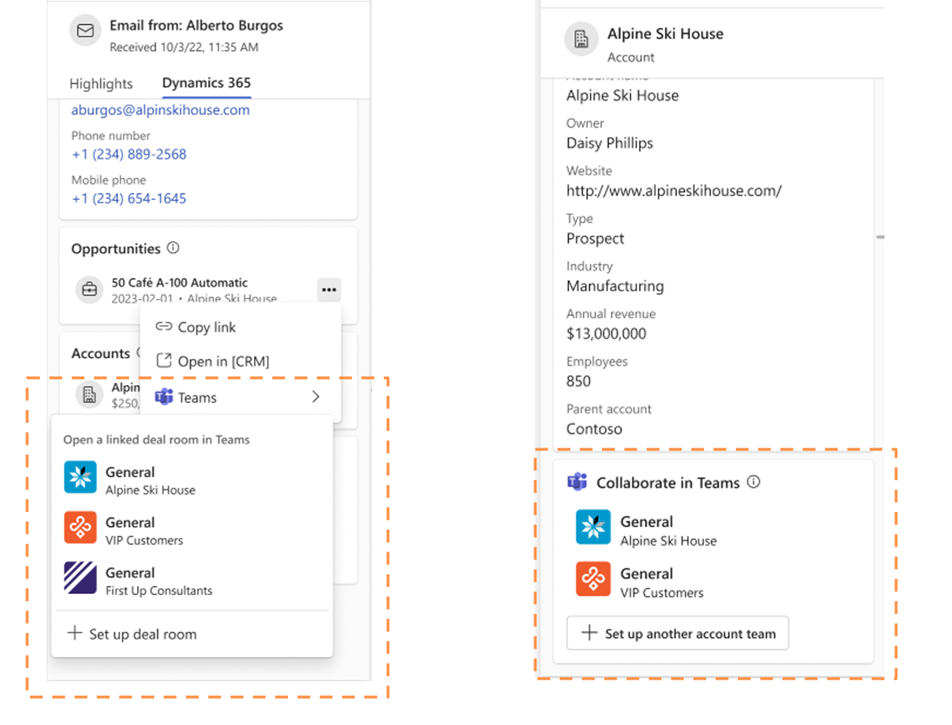Click the owner value Daisy Phillips
952x725 pixels.
pos(610,143)
